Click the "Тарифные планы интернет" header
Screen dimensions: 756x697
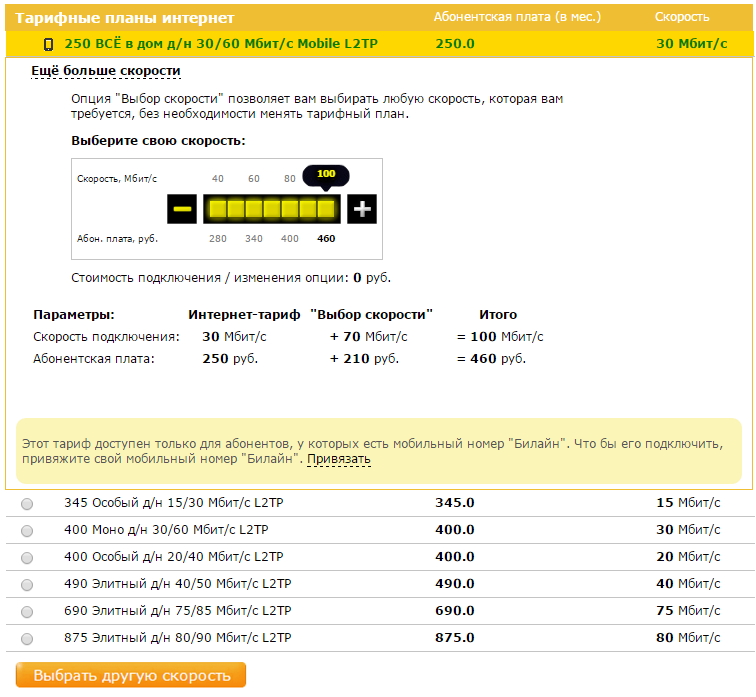tap(125, 18)
